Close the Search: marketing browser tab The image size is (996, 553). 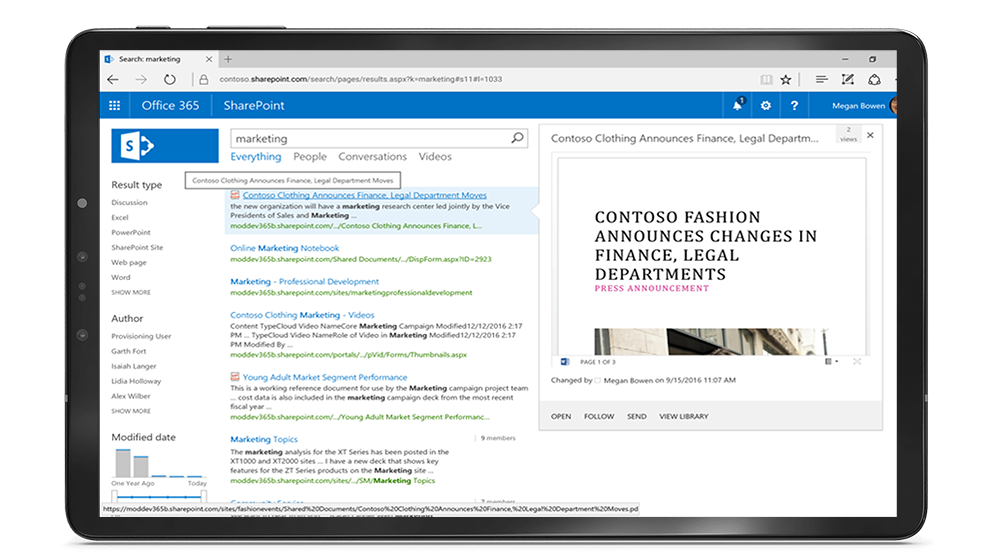(x=209, y=59)
